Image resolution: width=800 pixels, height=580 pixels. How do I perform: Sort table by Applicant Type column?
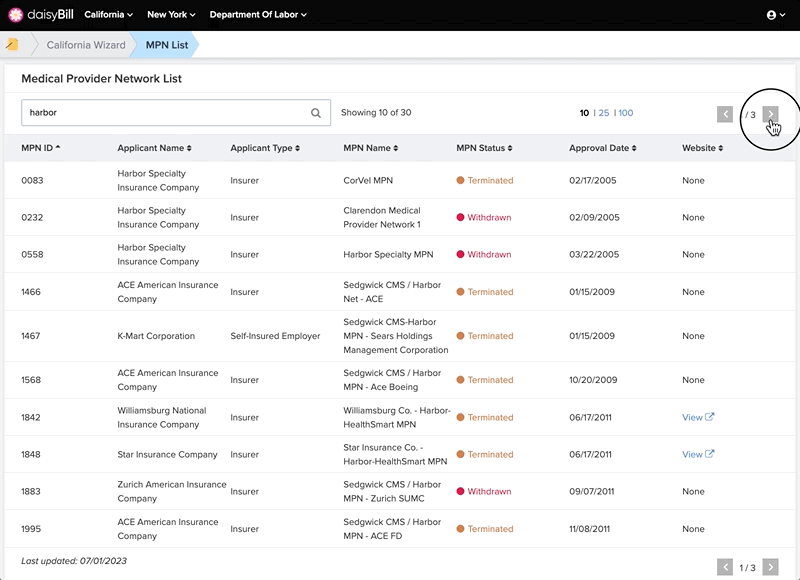pyautogui.click(x=265, y=148)
